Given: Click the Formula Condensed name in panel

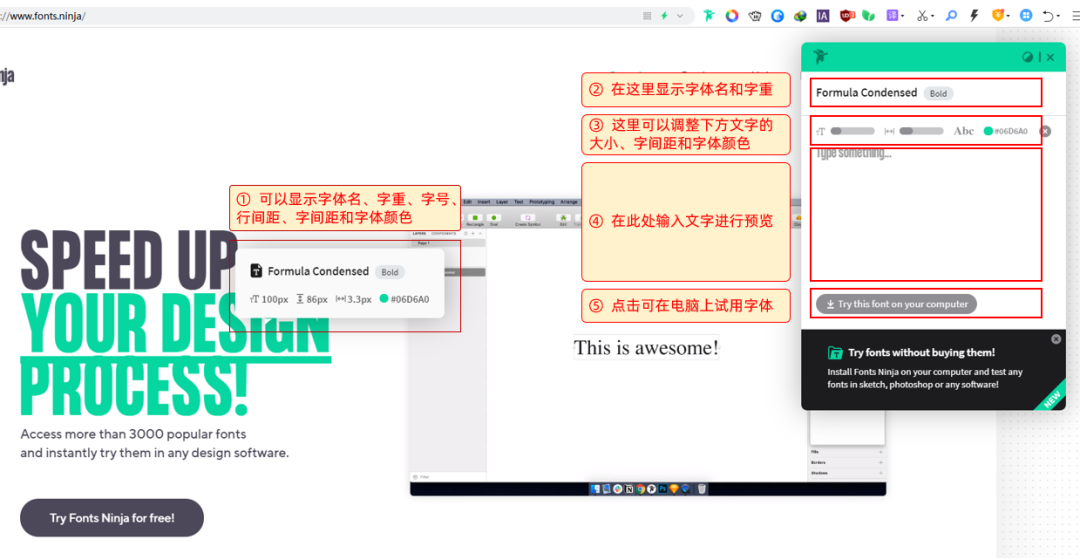Looking at the screenshot, I should 866,92.
